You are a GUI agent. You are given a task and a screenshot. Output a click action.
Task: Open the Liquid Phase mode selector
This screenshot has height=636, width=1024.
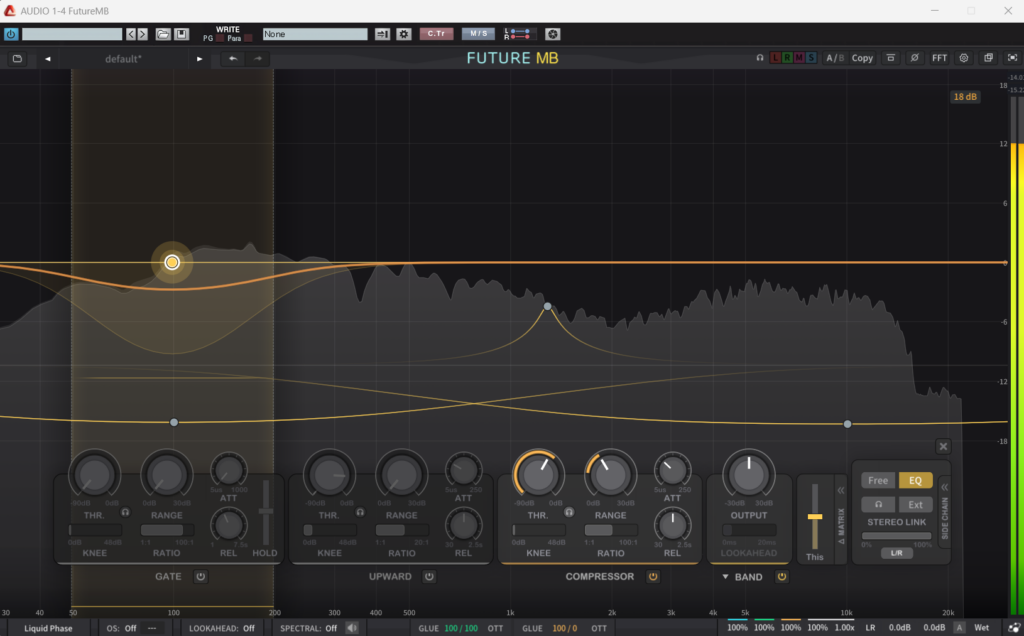(x=48, y=628)
